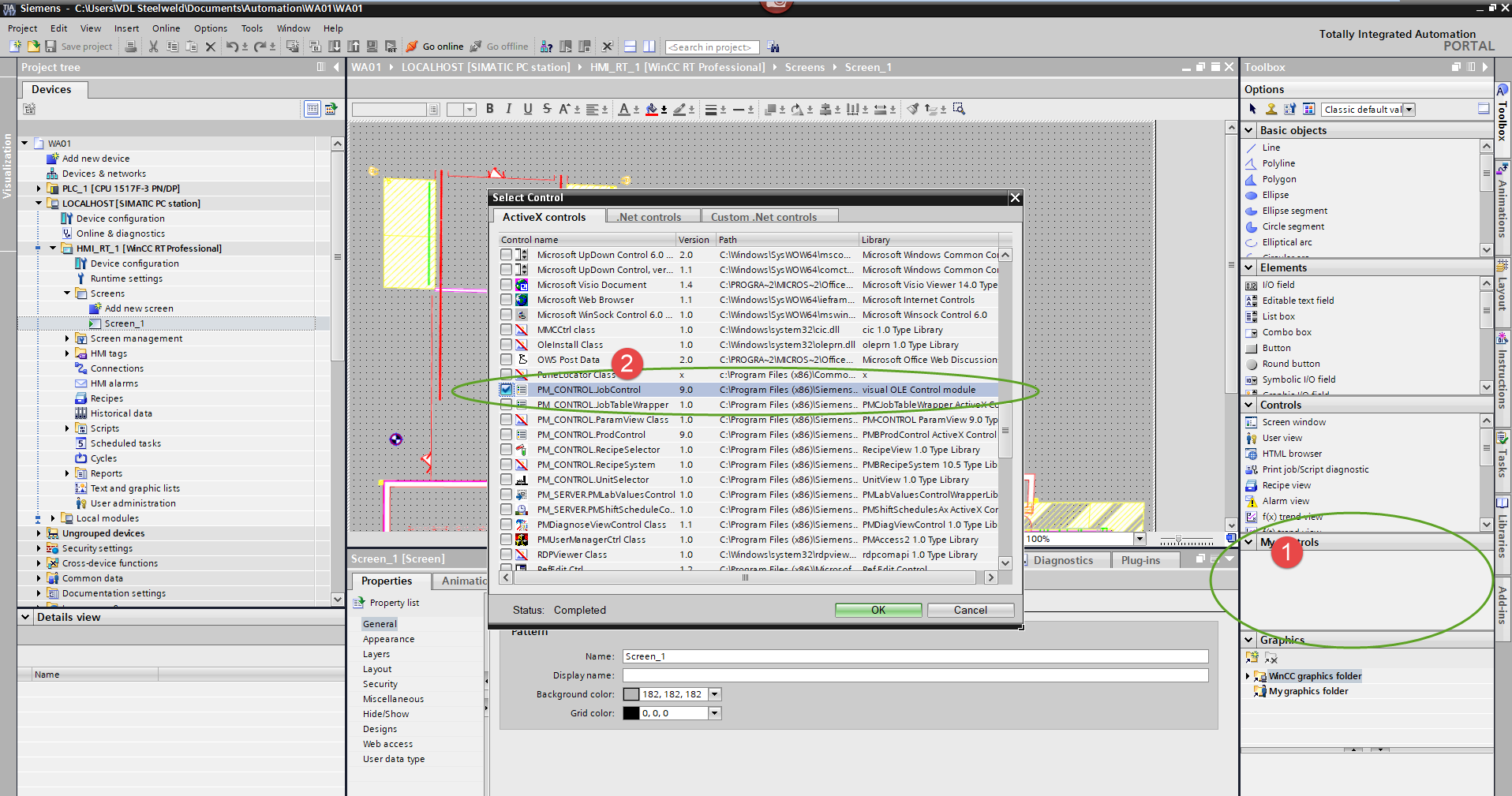Screen dimensions: 1512x796
Task: Open the Background color dropdown
Action: pos(714,694)
